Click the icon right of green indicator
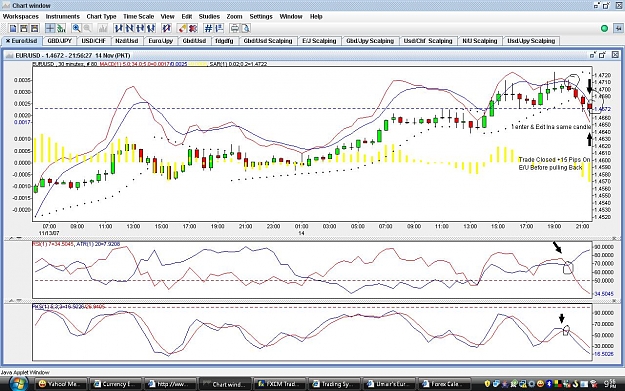The image size is (625, 391). 618,28
